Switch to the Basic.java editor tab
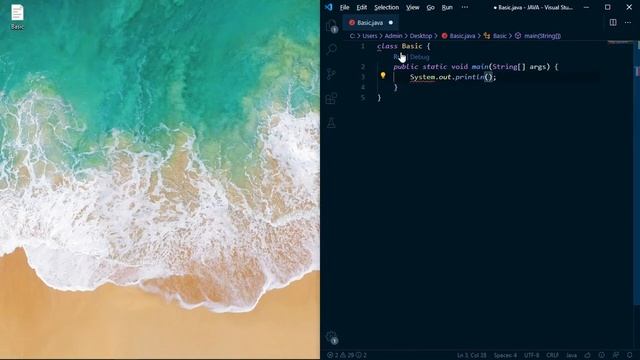Viewport: 640px width, 360px height. 371,22
